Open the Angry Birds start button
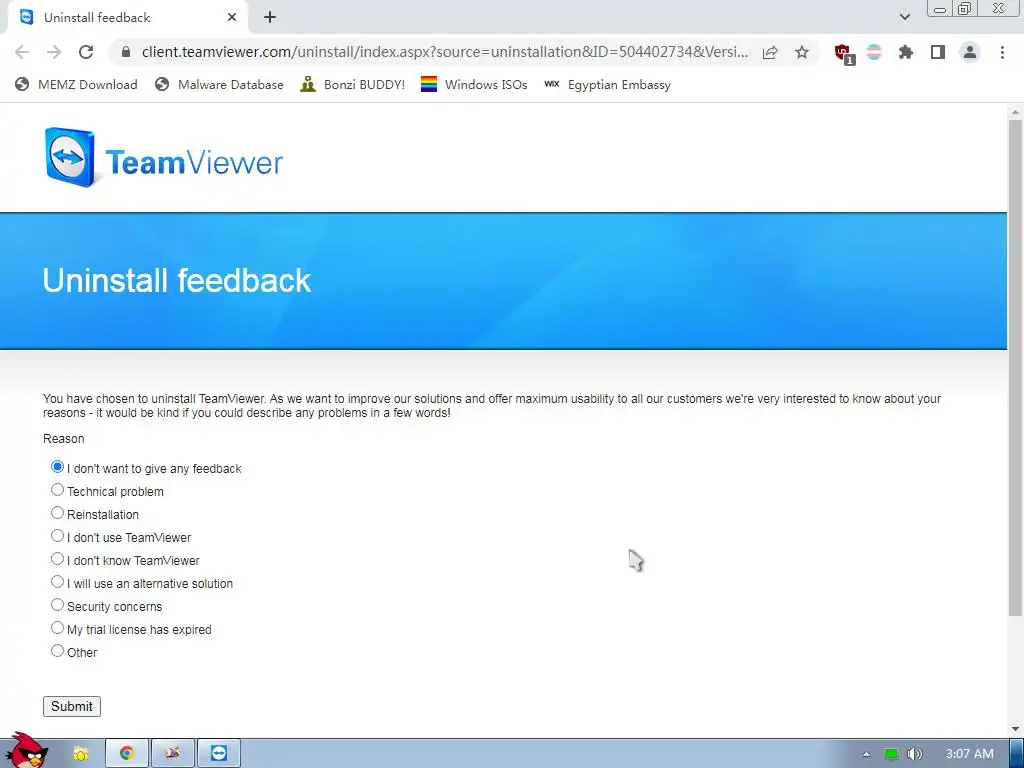 pos(27,750)
